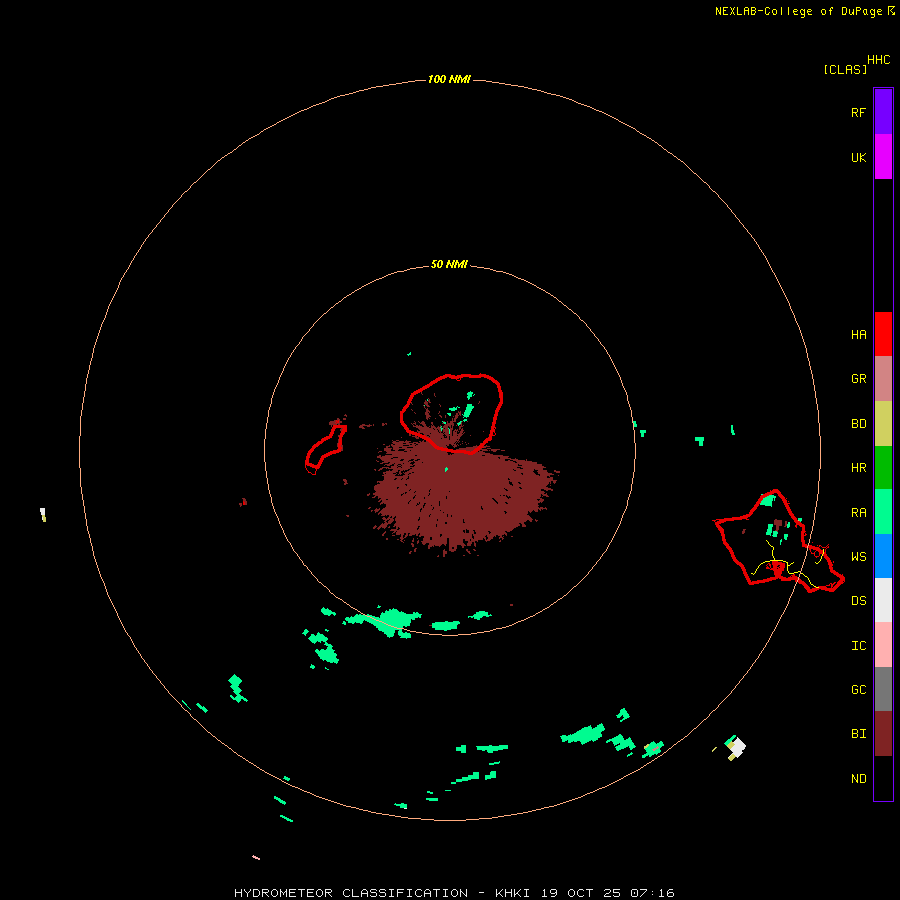This screenshot has height=900, width=900.
Task: Click the BD legend label
Action: 859,424
